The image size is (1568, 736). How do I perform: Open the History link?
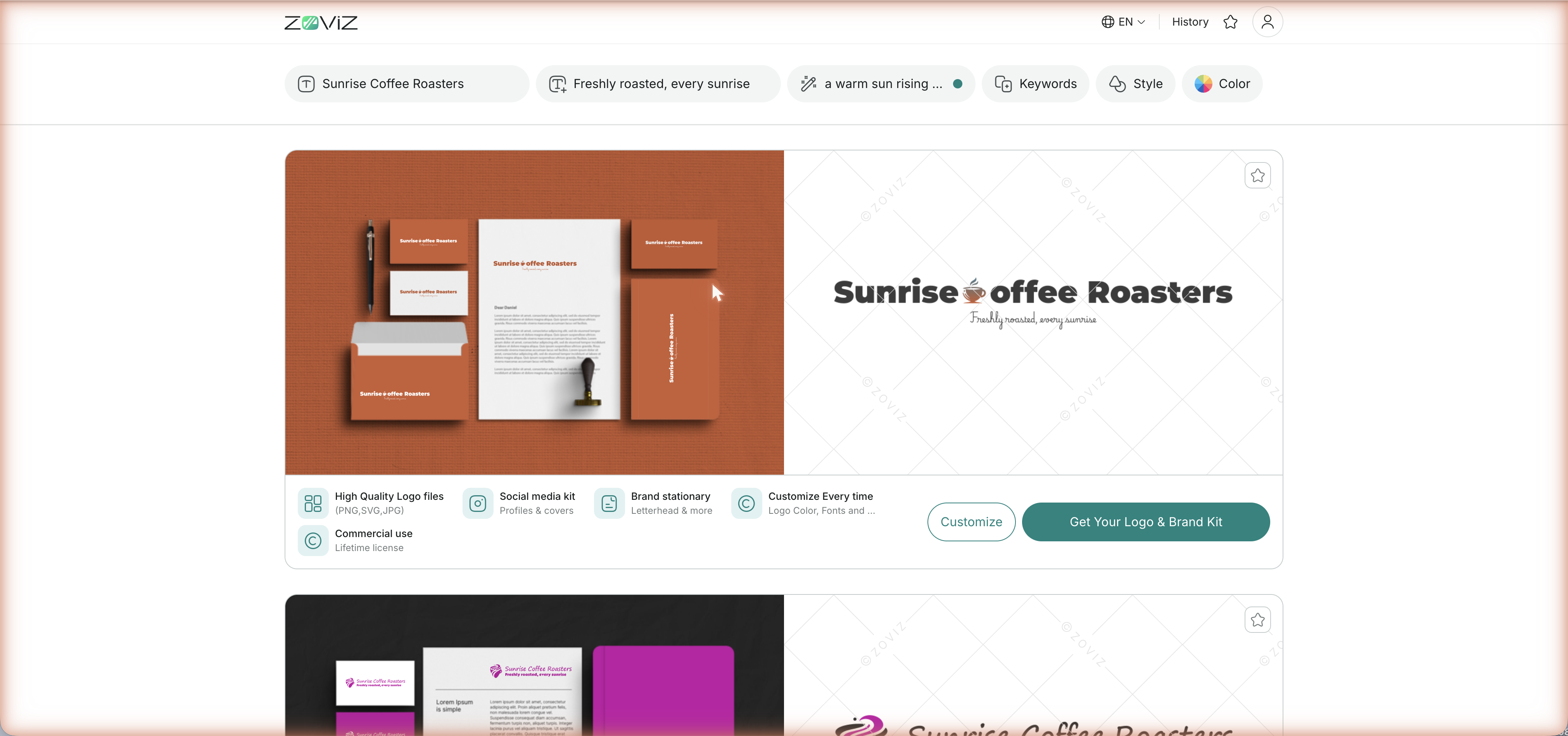pyautogui.click(x=1190, y=22)
